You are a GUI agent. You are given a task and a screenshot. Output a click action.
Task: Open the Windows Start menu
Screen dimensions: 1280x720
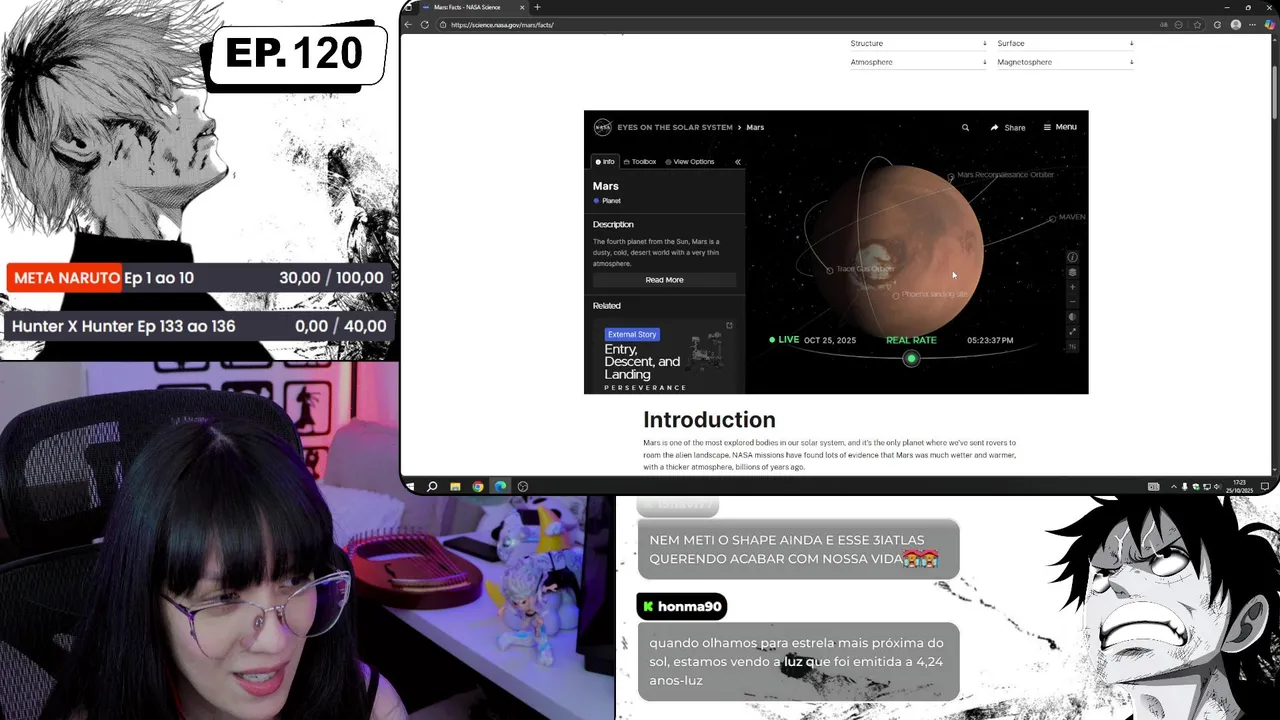(409, 487)
